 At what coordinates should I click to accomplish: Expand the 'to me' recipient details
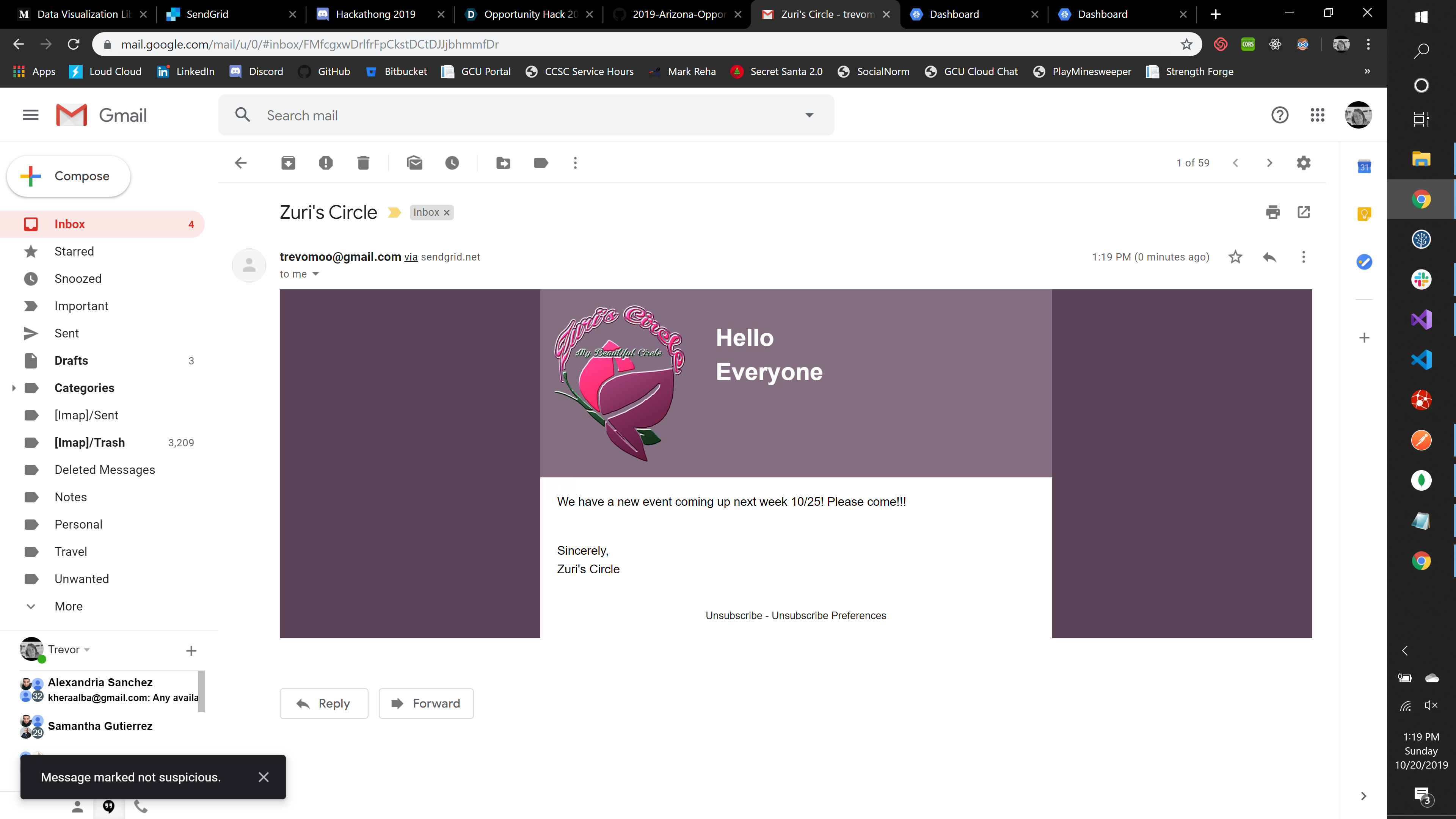click(315, 274)
